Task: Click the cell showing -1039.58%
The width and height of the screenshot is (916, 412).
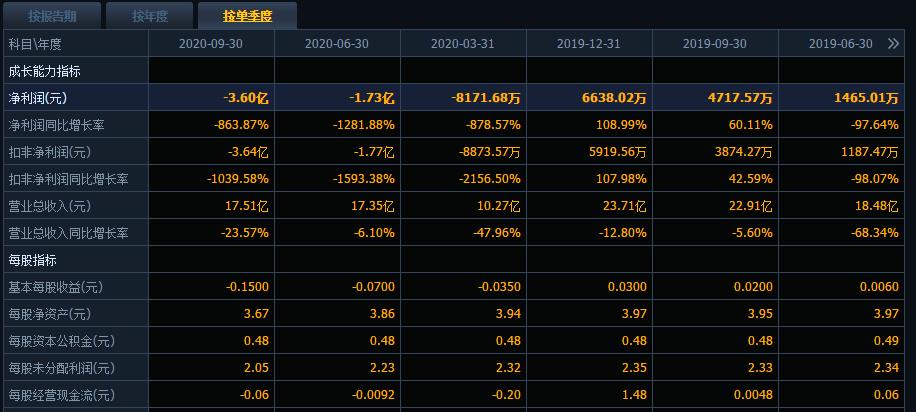Action: click(238, 179)
